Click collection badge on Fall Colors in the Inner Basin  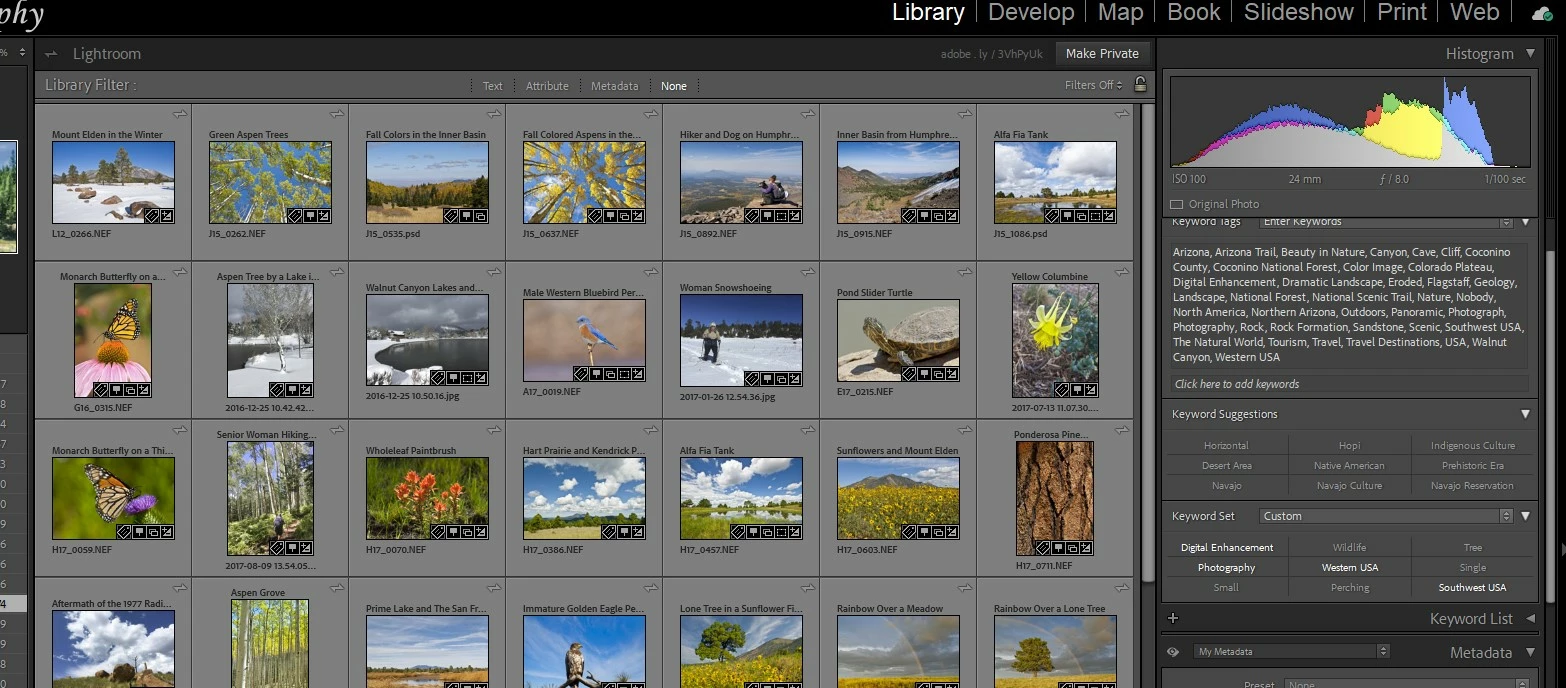(x=480, y=216)
